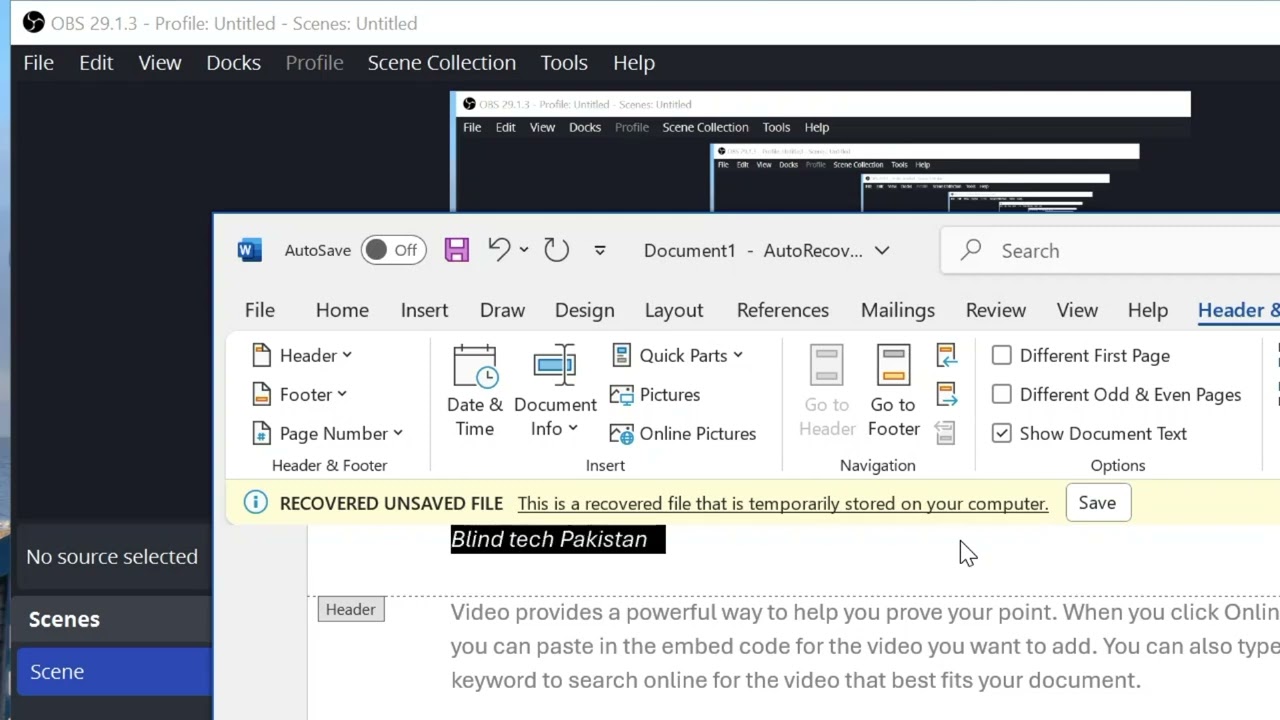
Task: Expand the Header dropdown in ribbon
Action: pyautogui.click(x=302, y=355)
